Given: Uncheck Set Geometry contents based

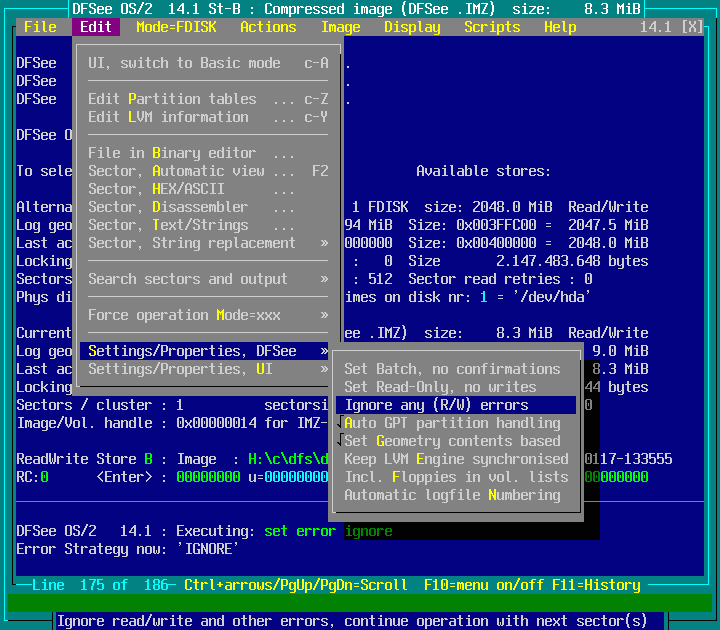Looking at the screenshot, I should tap(452, 441).
